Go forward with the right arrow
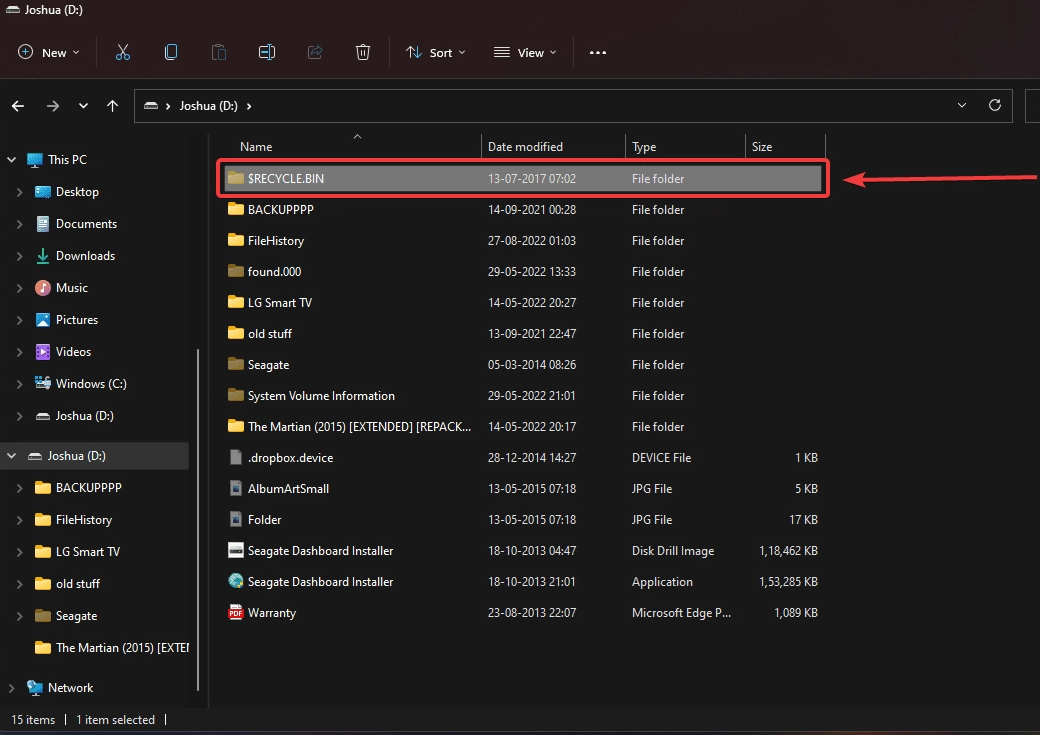This screenshot has width=1040, height=735. tap(53, 105)
